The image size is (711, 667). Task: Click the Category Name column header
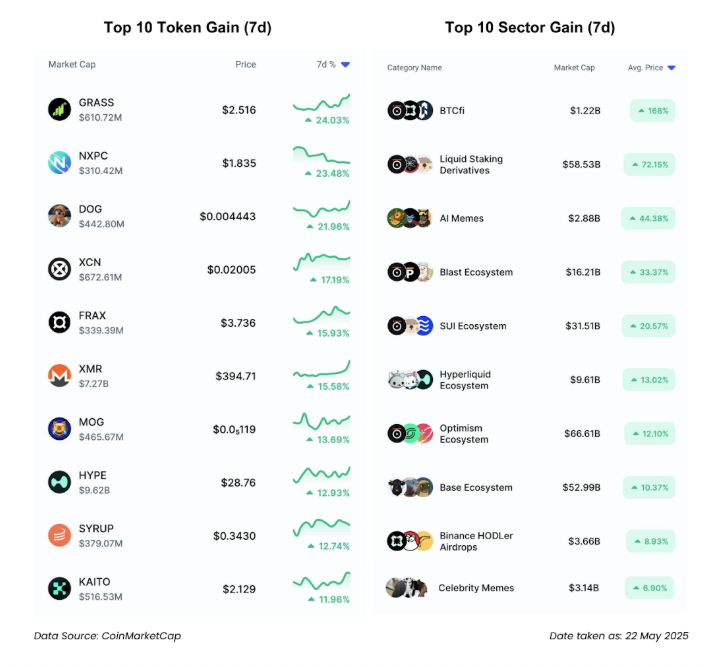tap(414, 68)
